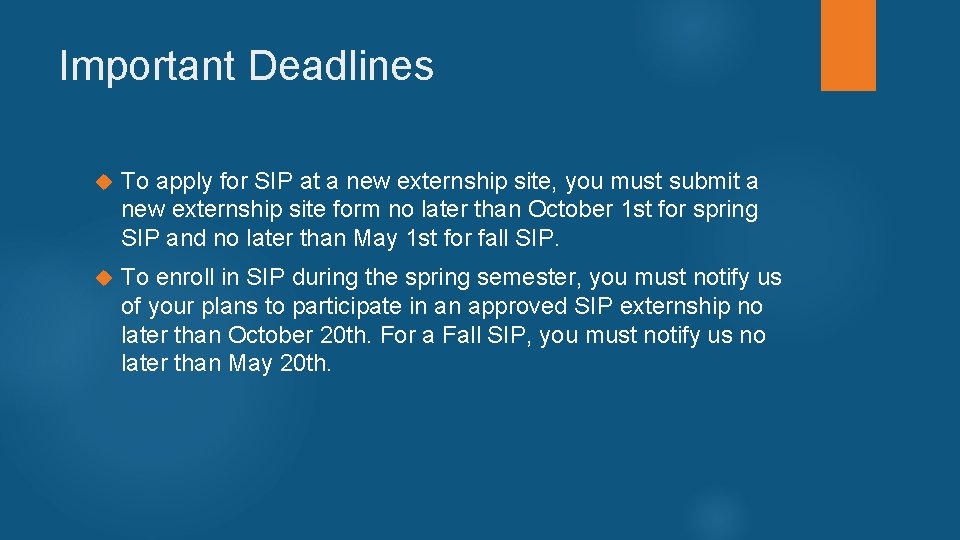The height and width of the screenshot is (540, 960).
Task: Click the orange rectangle in the top corner
Action: click(848, 44)
